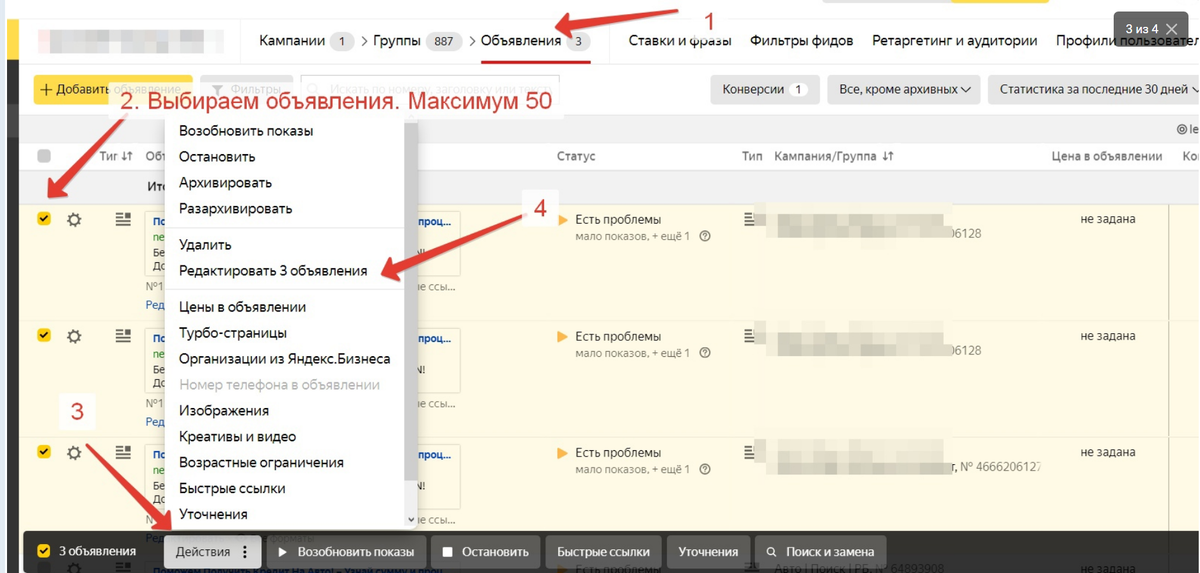Image resolution: width=1200 pixels, height=573 pixels.
Task: Click the type icon in third ad row
Action: click(749, 452)
